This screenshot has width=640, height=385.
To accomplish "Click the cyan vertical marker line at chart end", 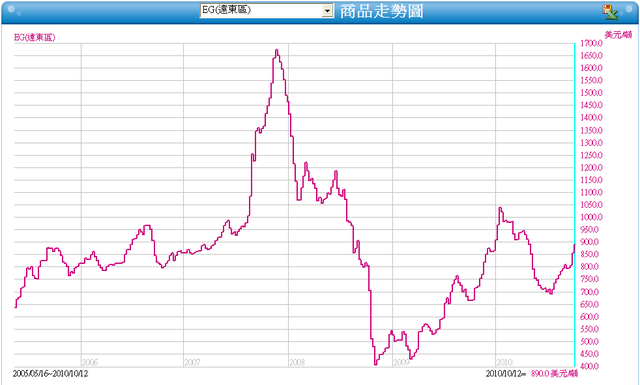I will point(575,204).
